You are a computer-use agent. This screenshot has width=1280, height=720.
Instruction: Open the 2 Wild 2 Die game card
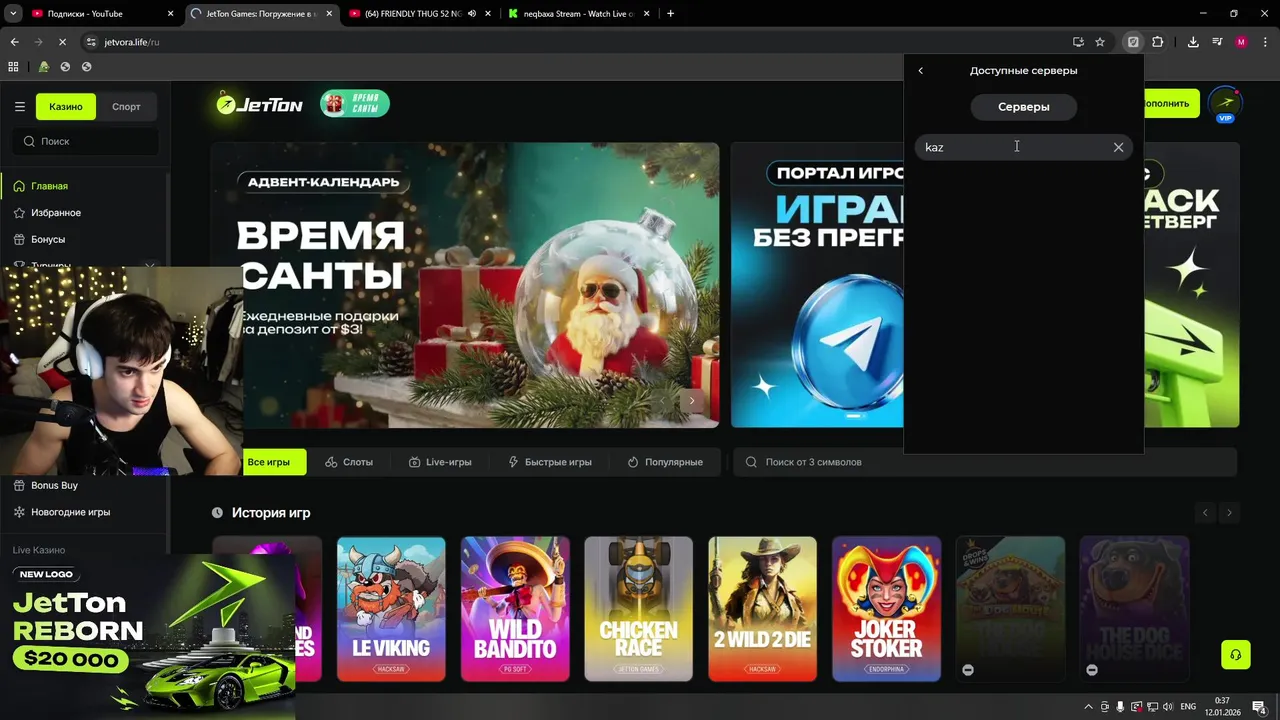763,609
